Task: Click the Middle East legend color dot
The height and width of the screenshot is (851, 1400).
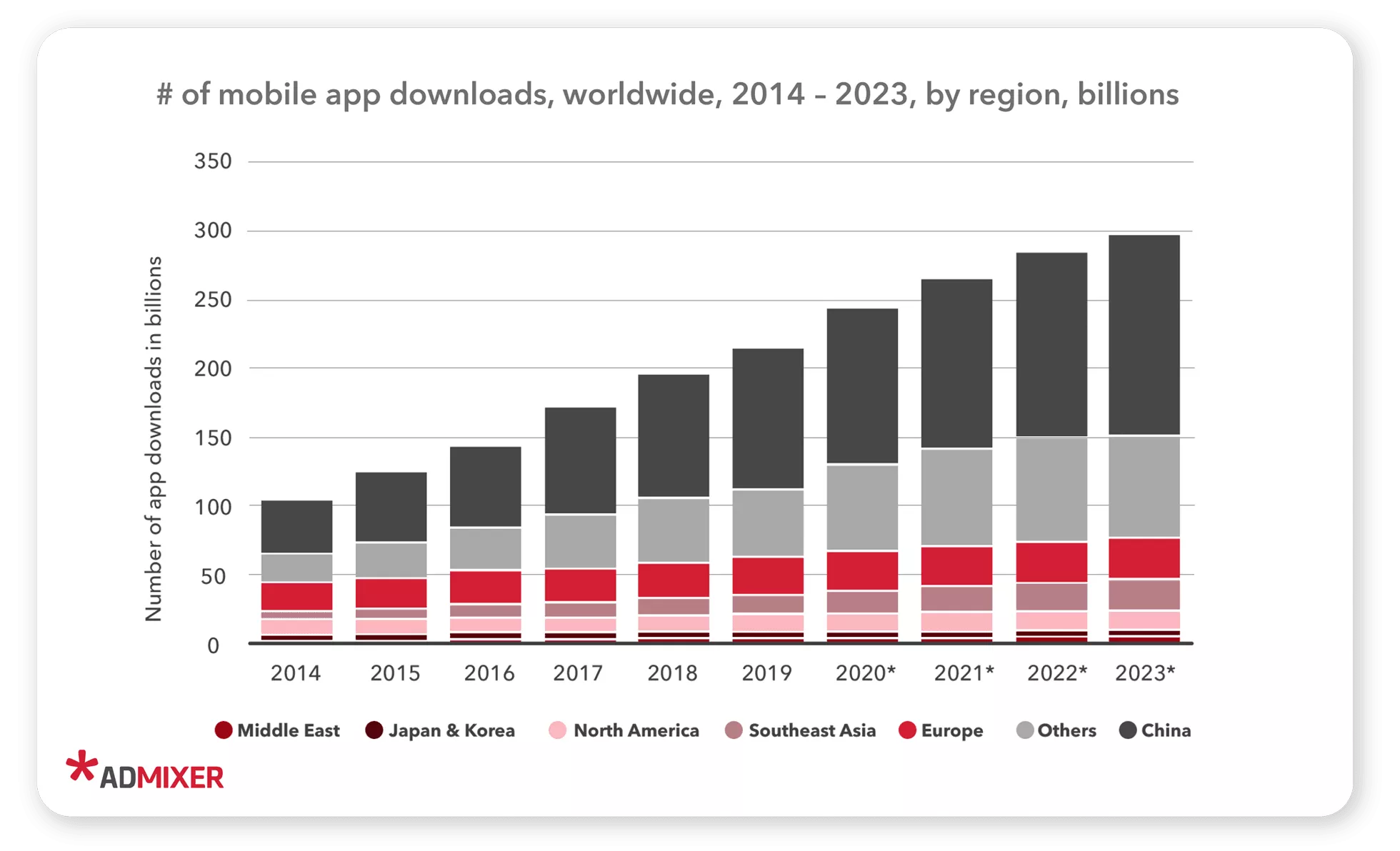Action: pos(224,730)
